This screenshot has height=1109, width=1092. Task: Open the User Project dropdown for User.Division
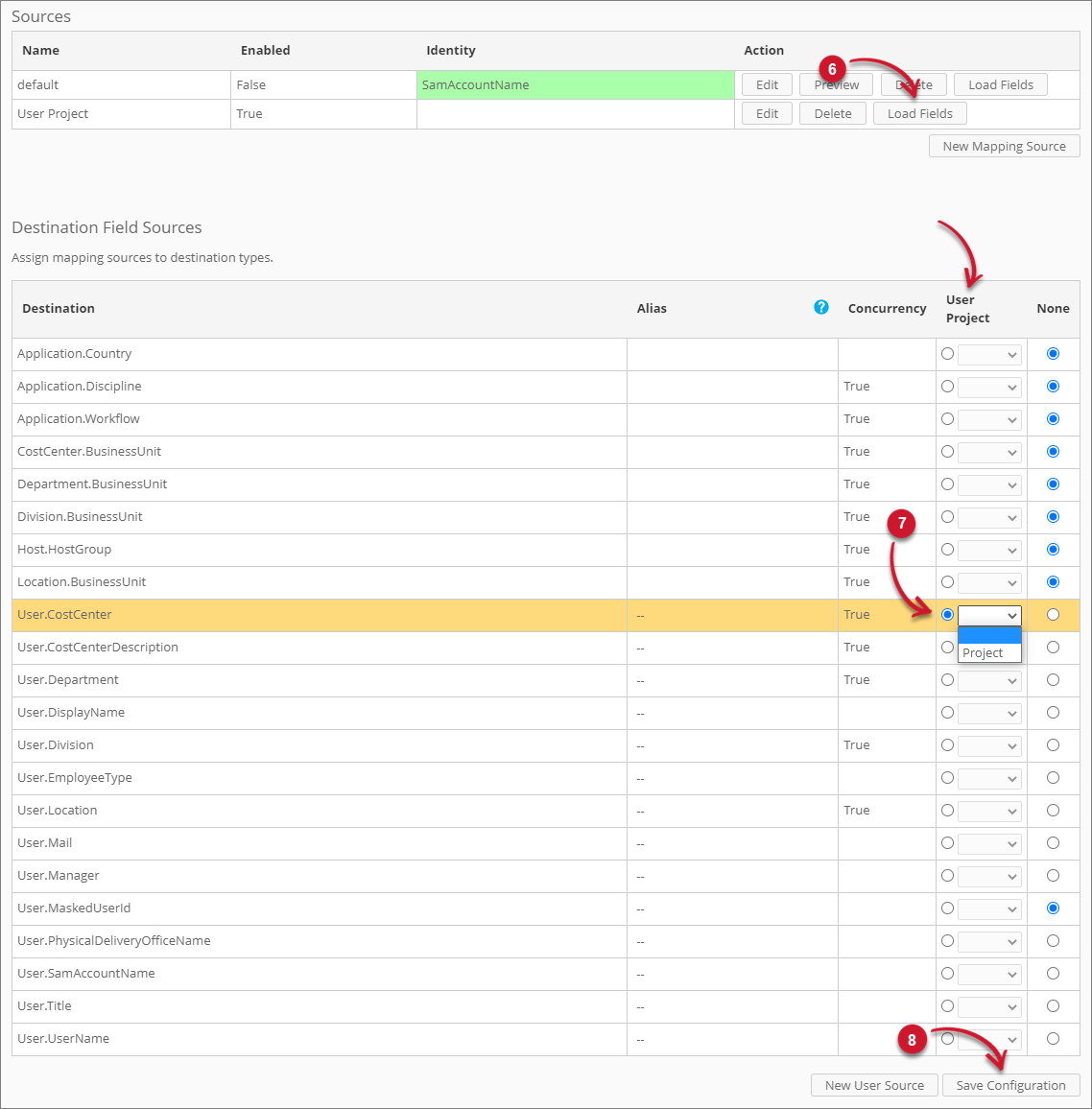coord(989,745)
